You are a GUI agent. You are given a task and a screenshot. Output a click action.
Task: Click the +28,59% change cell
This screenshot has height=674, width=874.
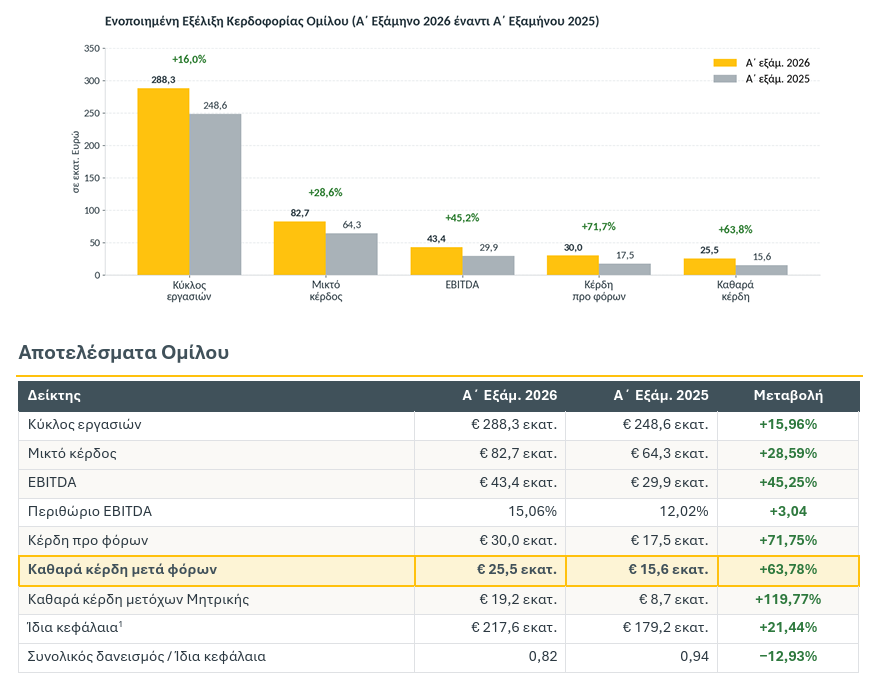click(x=788, y=453)
